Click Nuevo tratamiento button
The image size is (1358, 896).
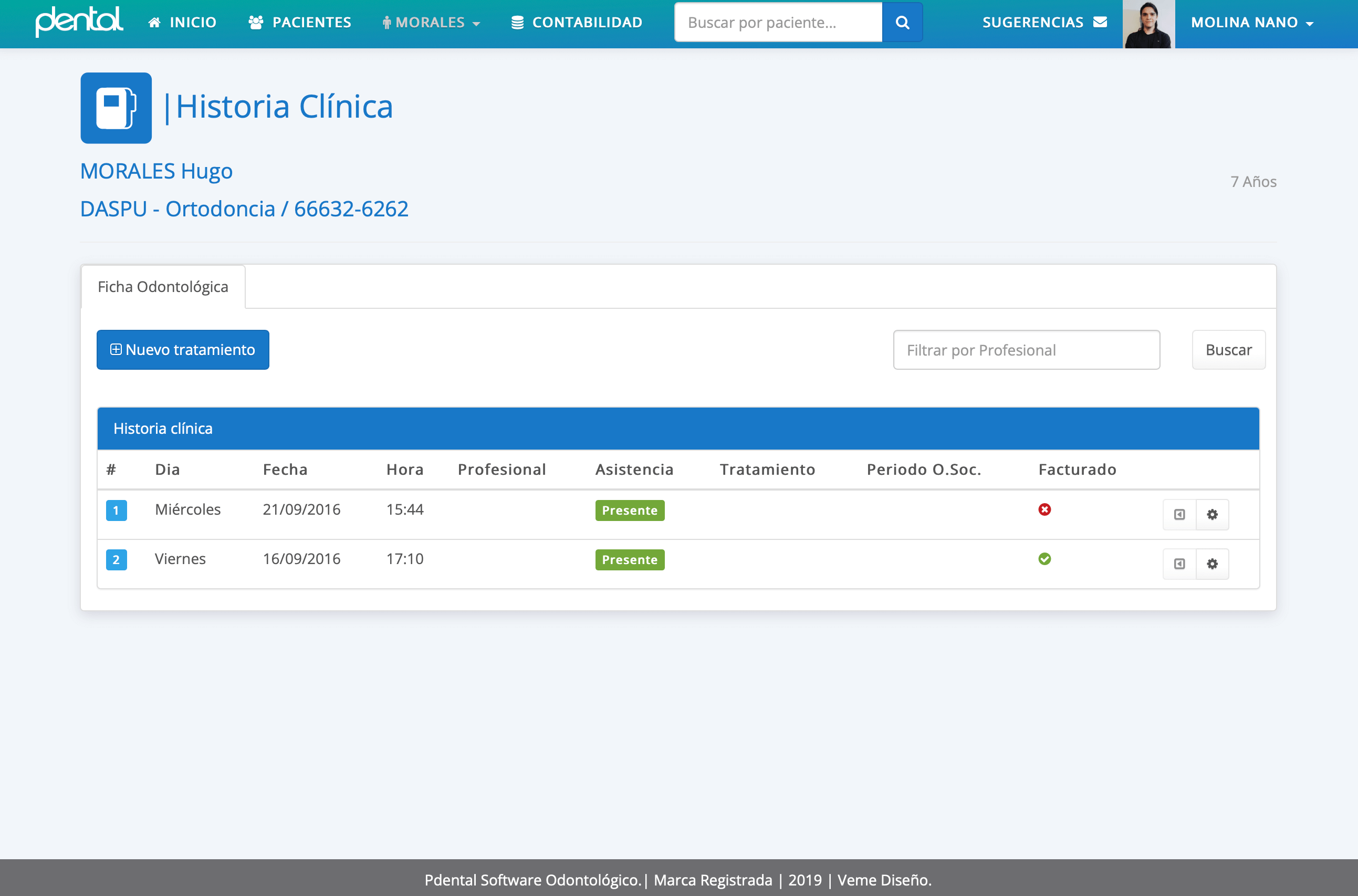coord(183,350)
